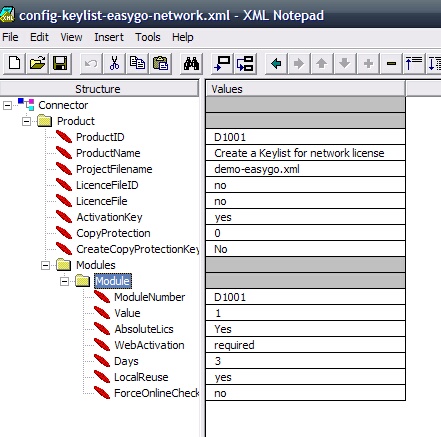
Task: Click the minus collapse toolbar icon
Action: pyautogui.click(x=391, y=63)
